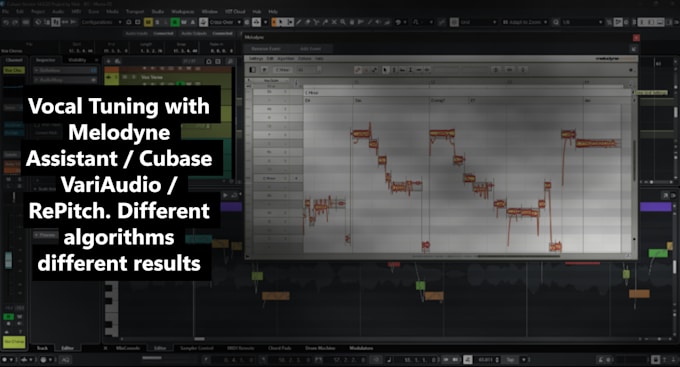Toggle the Solo (S) state button
680x367 pixels.
click(157, 22)
